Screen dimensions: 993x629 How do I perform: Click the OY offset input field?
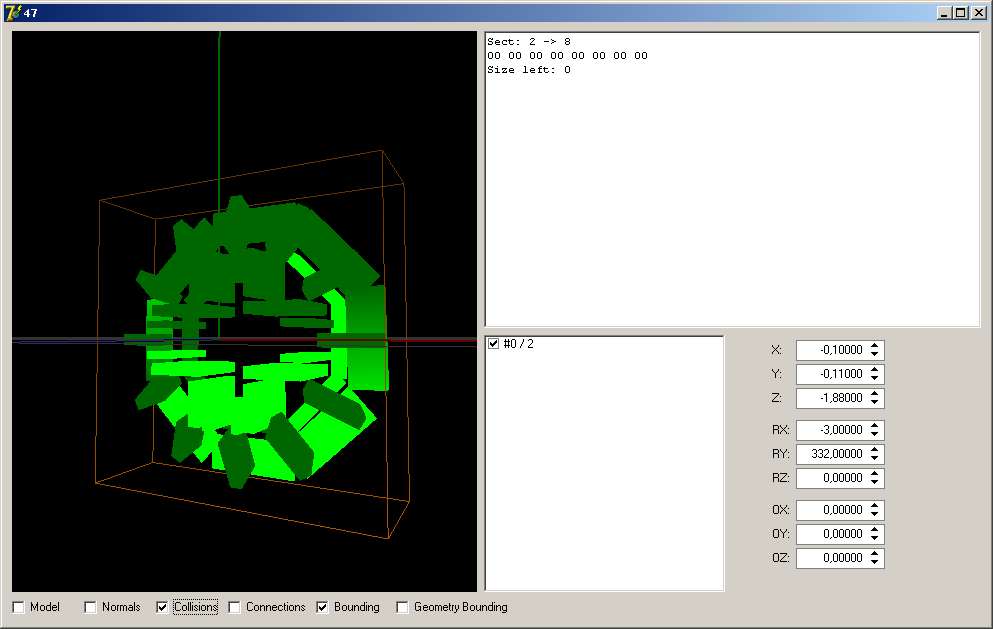tap(830, 534)
